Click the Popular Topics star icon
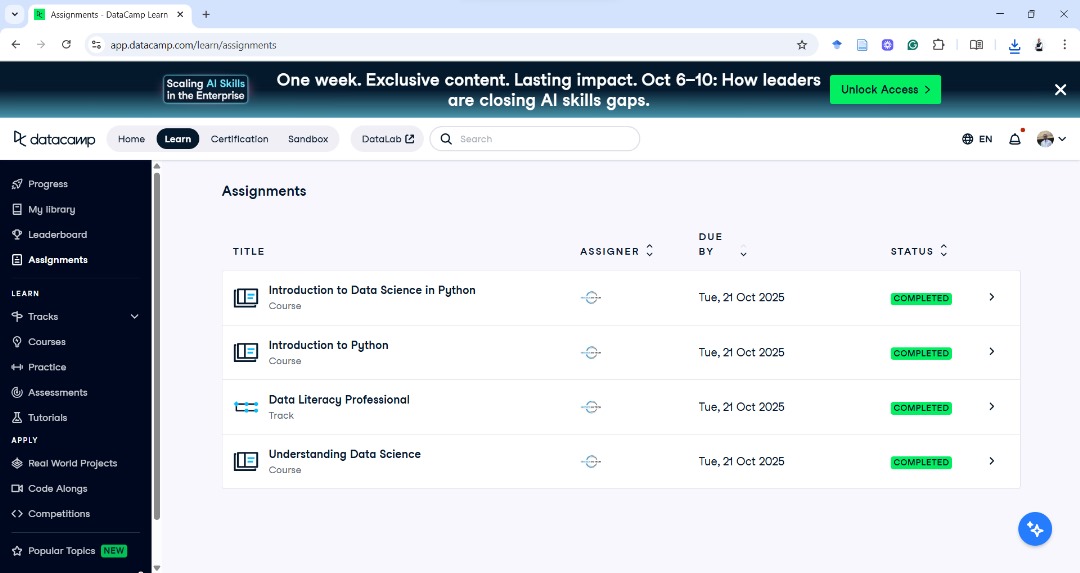Screen dimensions: 1080x573 (x=17, y=551)
